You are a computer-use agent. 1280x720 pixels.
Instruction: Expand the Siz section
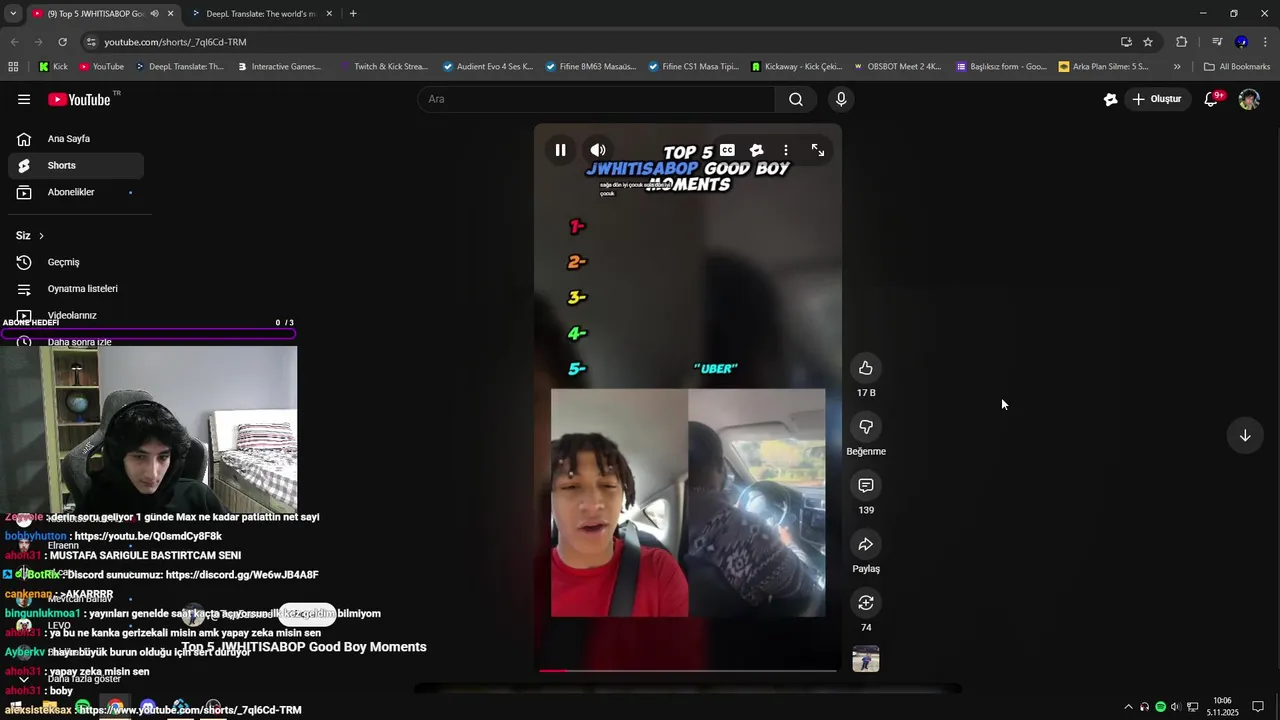point(30,235)
